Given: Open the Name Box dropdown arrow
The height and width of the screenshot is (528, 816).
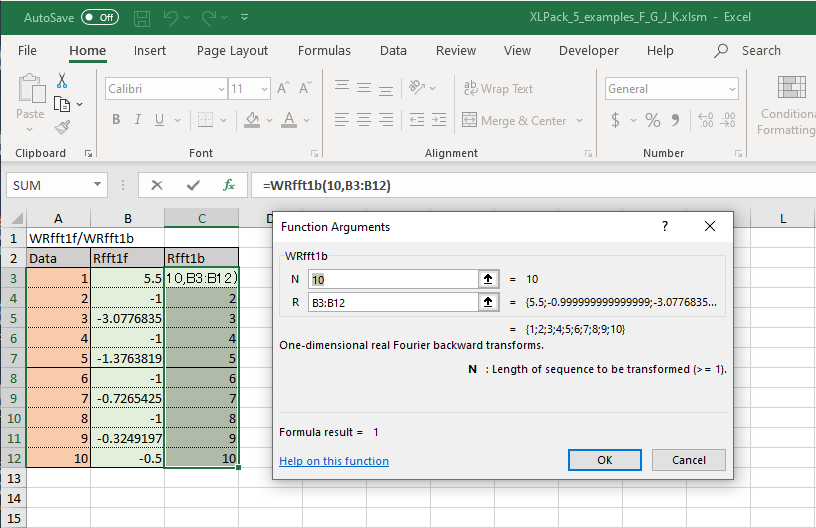Looking at the screenshot, I should click(97, 185).
